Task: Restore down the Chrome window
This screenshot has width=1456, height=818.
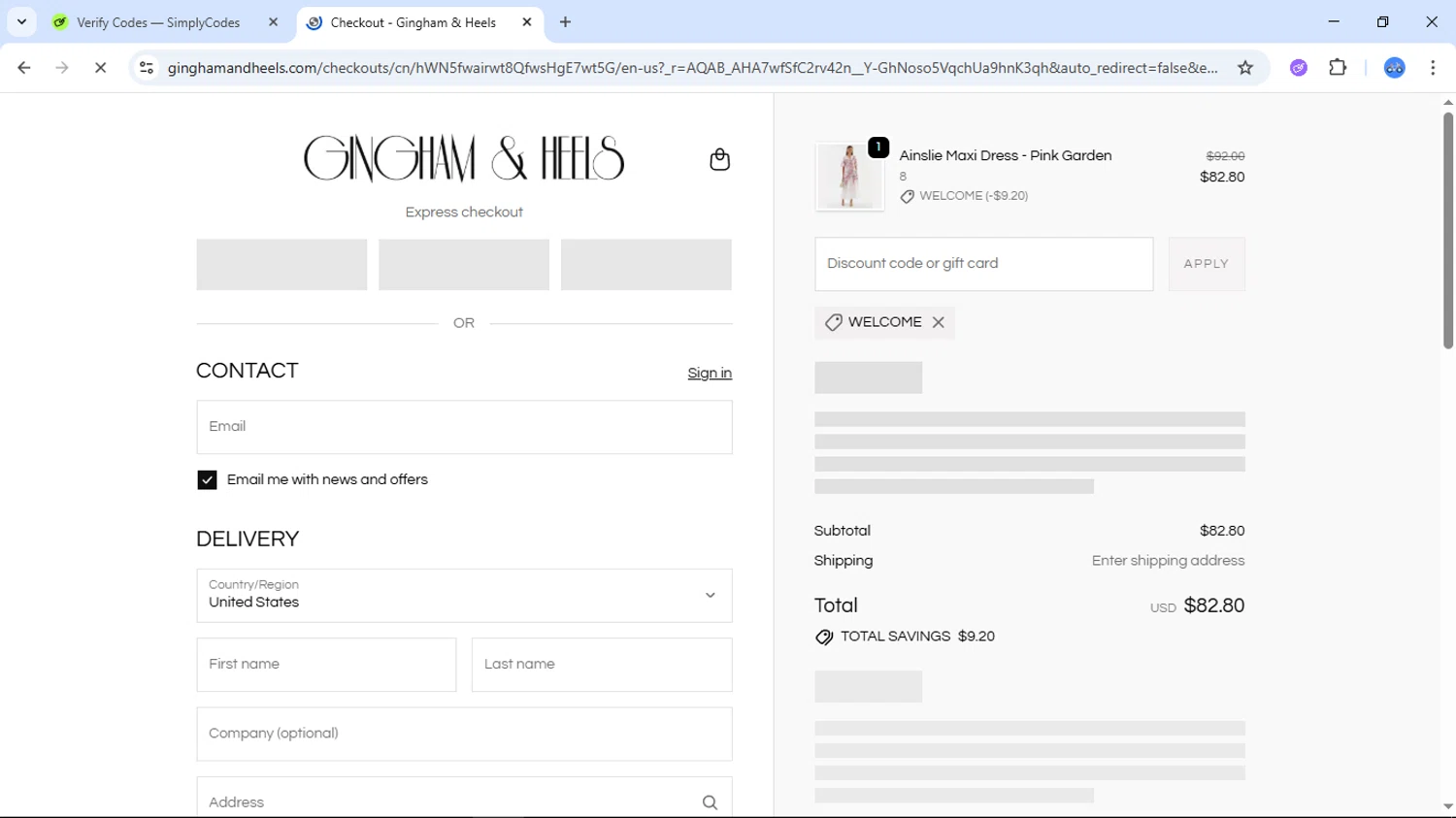Action: 1383,21
